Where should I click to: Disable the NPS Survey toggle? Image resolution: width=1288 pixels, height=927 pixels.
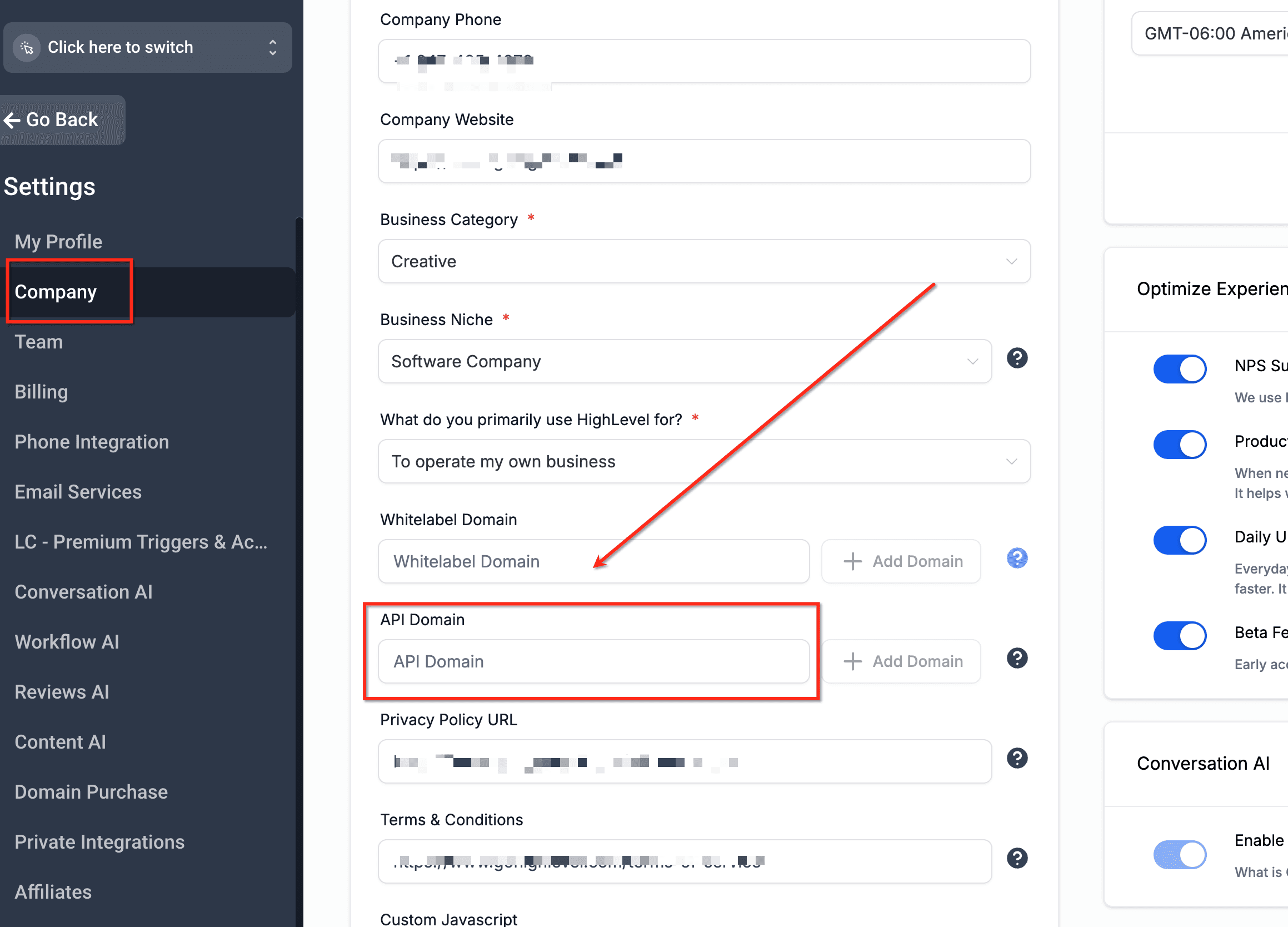[1180, 368]
